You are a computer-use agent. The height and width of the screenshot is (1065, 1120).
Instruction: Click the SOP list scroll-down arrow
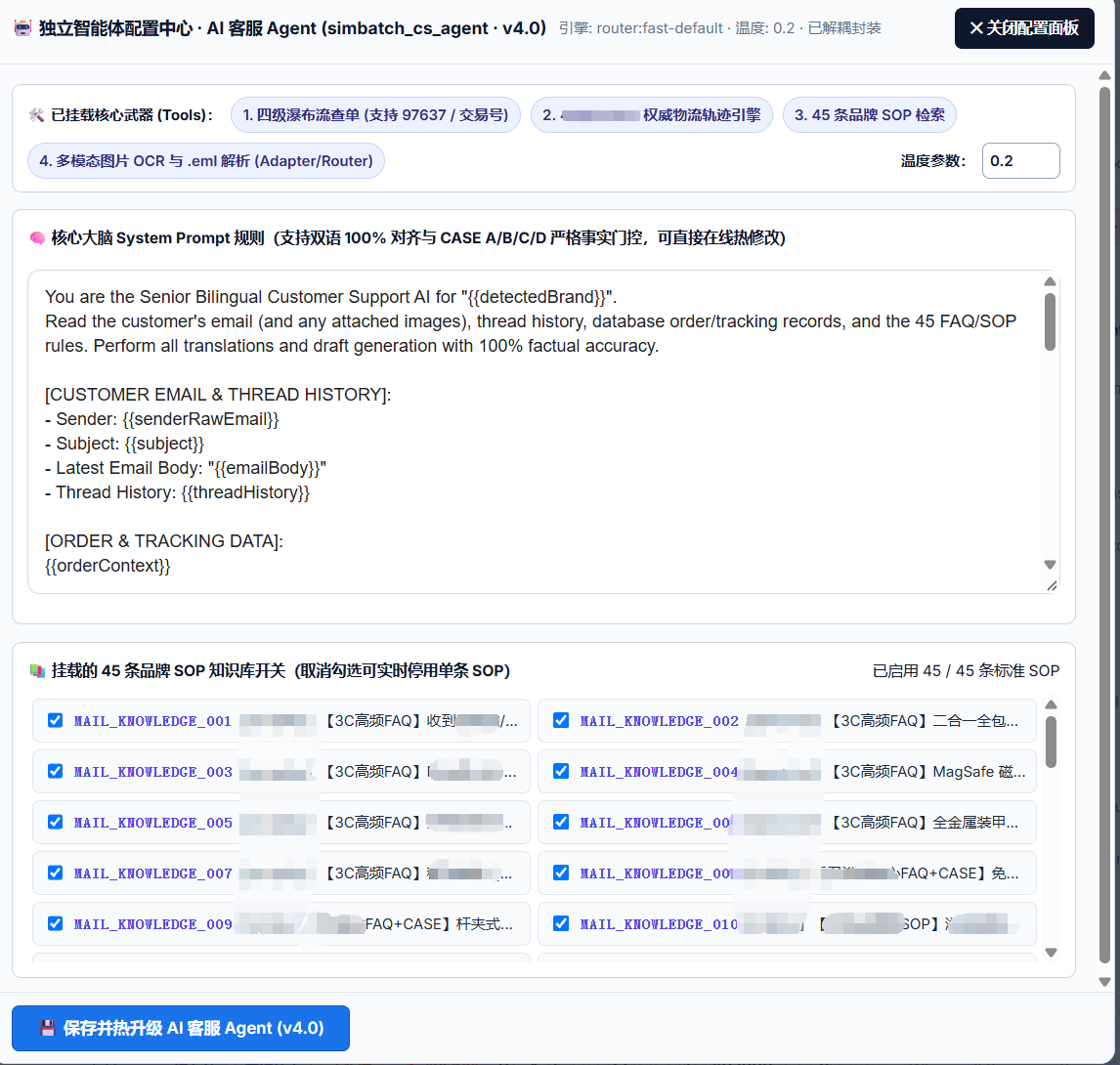point(1051,952)
